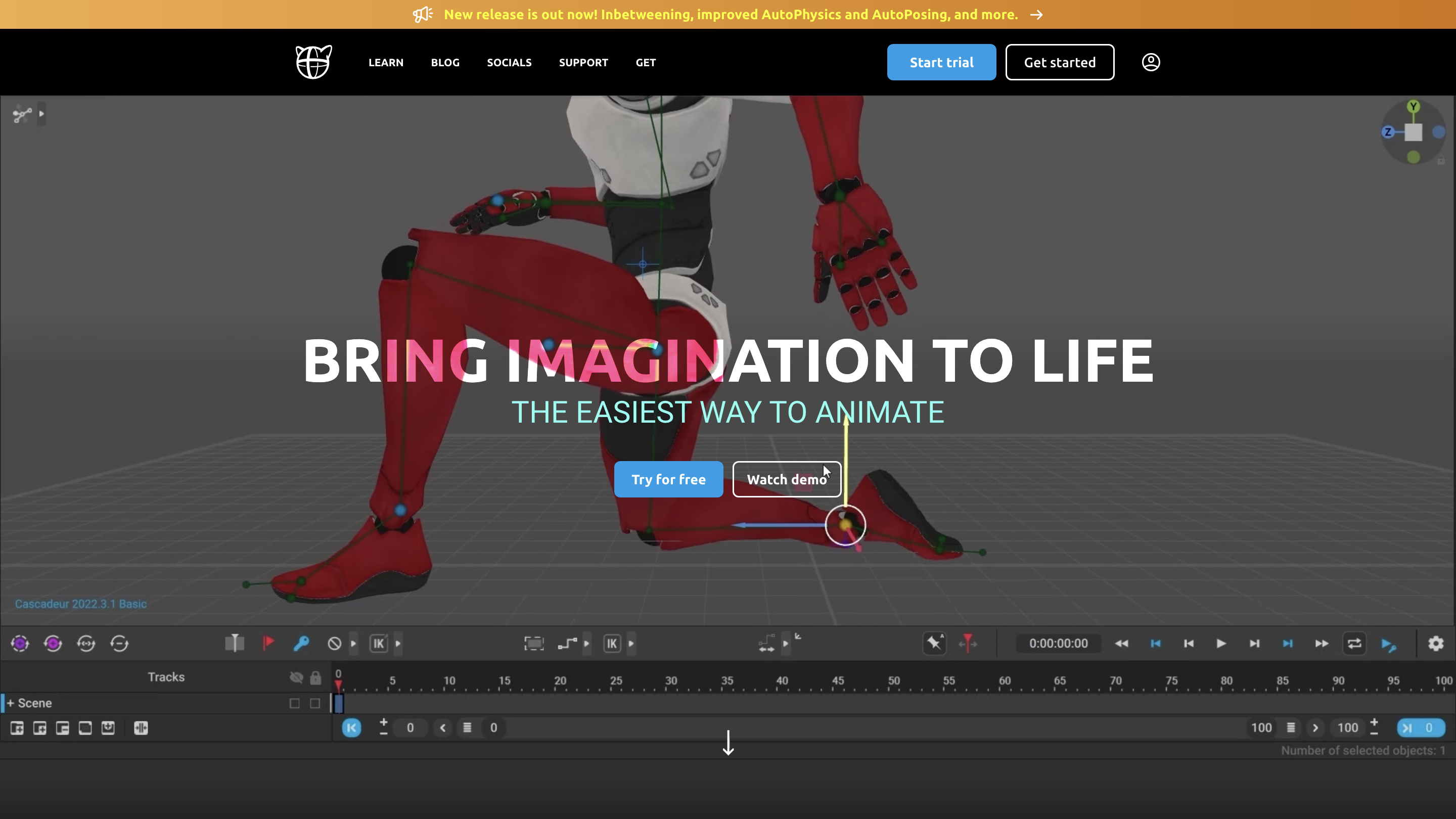Click the Cascadeur cat logo

click(x=313, y=62)
